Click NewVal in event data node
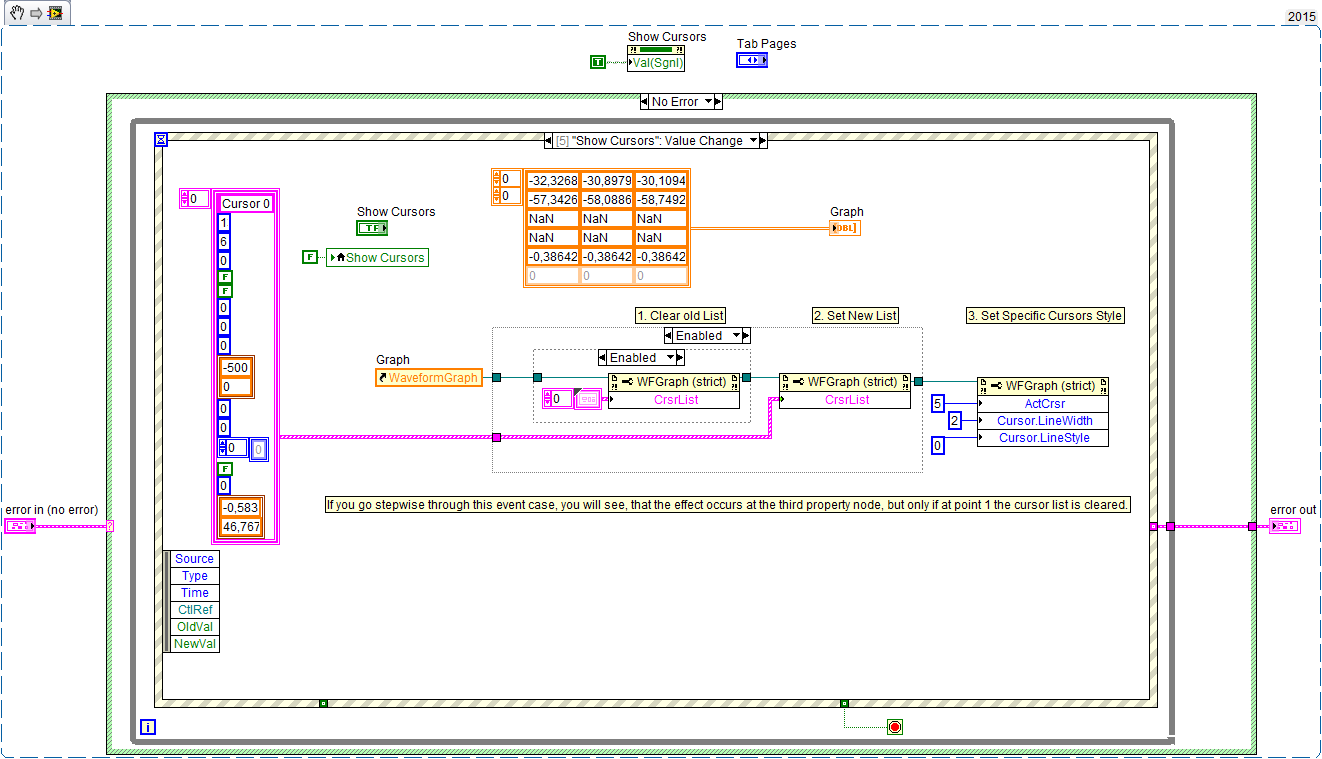The width and height of the screenshot is (1322, 759). 194,644
